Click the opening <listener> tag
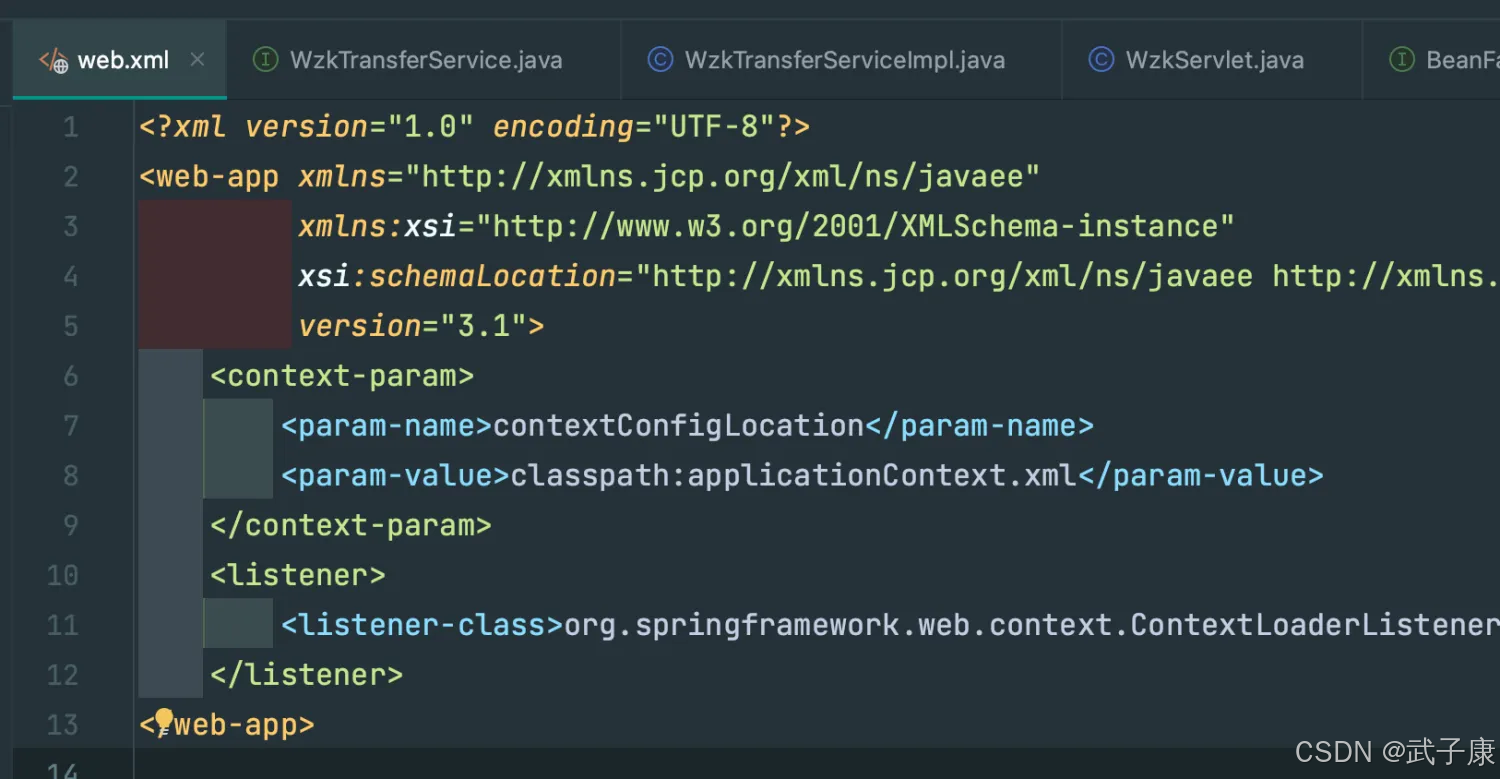1500x779 pixels. pyautogui.click(x=298, y=575)
